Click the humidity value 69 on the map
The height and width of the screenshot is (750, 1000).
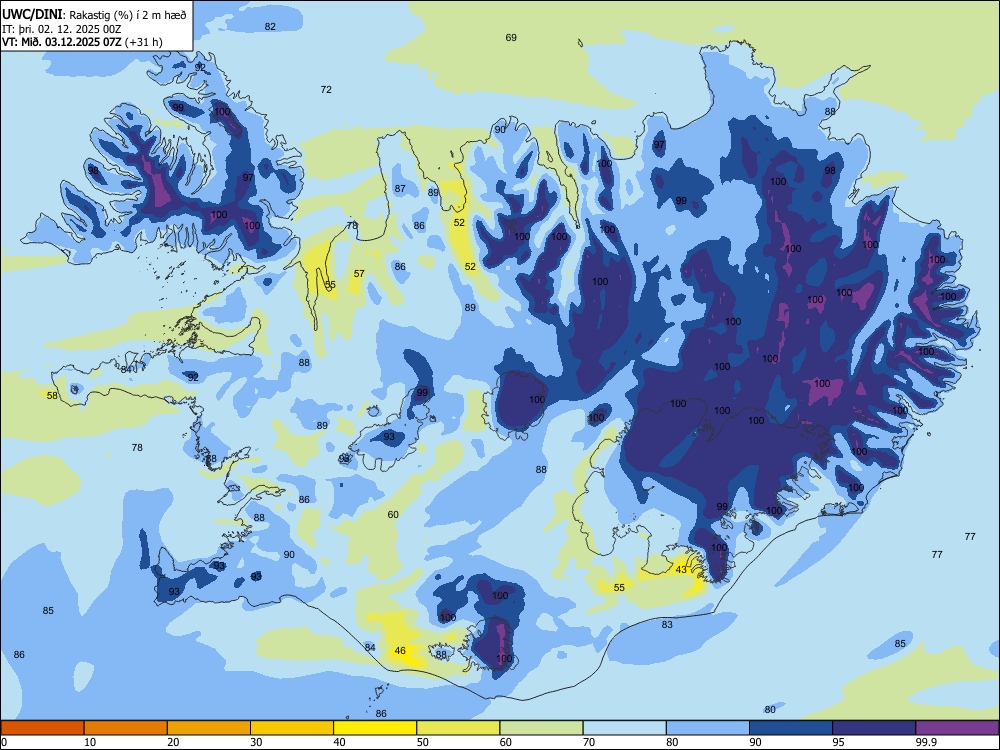coord(511,38)
